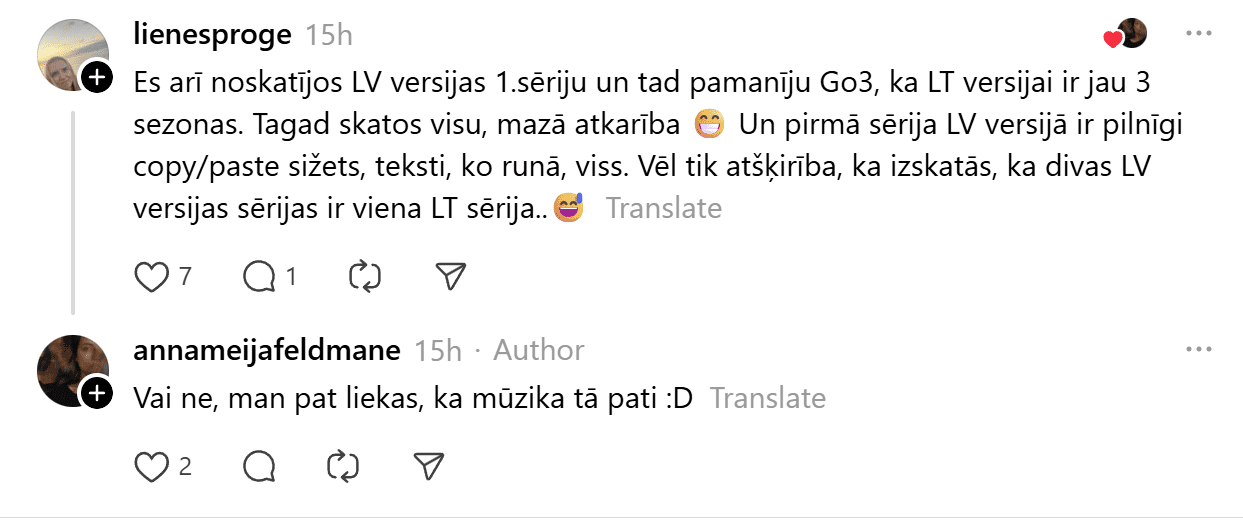Repost annameijafeldmane's reply
The image size is (1243, 522).
coord(343,466)
